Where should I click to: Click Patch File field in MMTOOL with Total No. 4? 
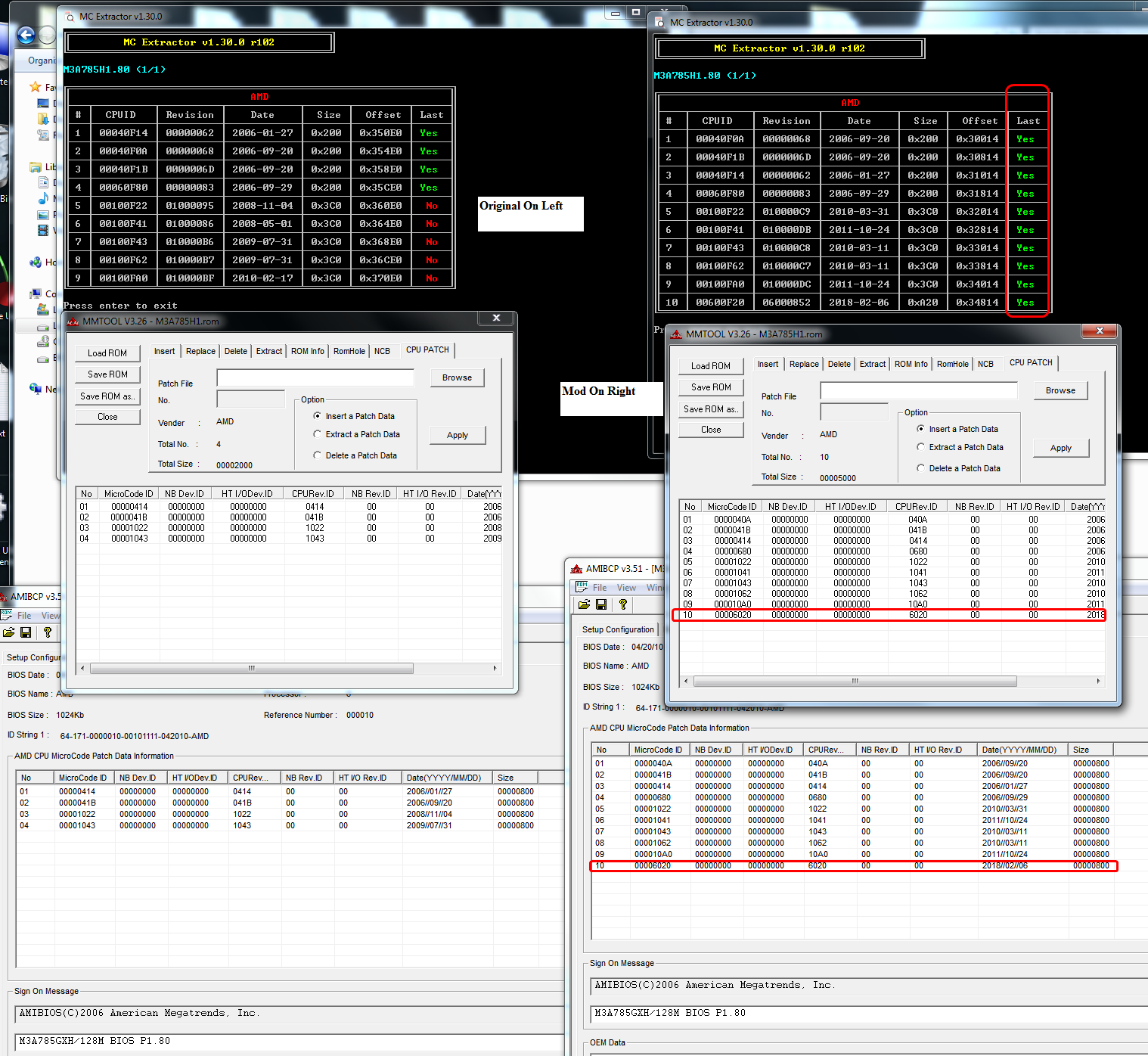pyautogui.click(x=315, y=377)
